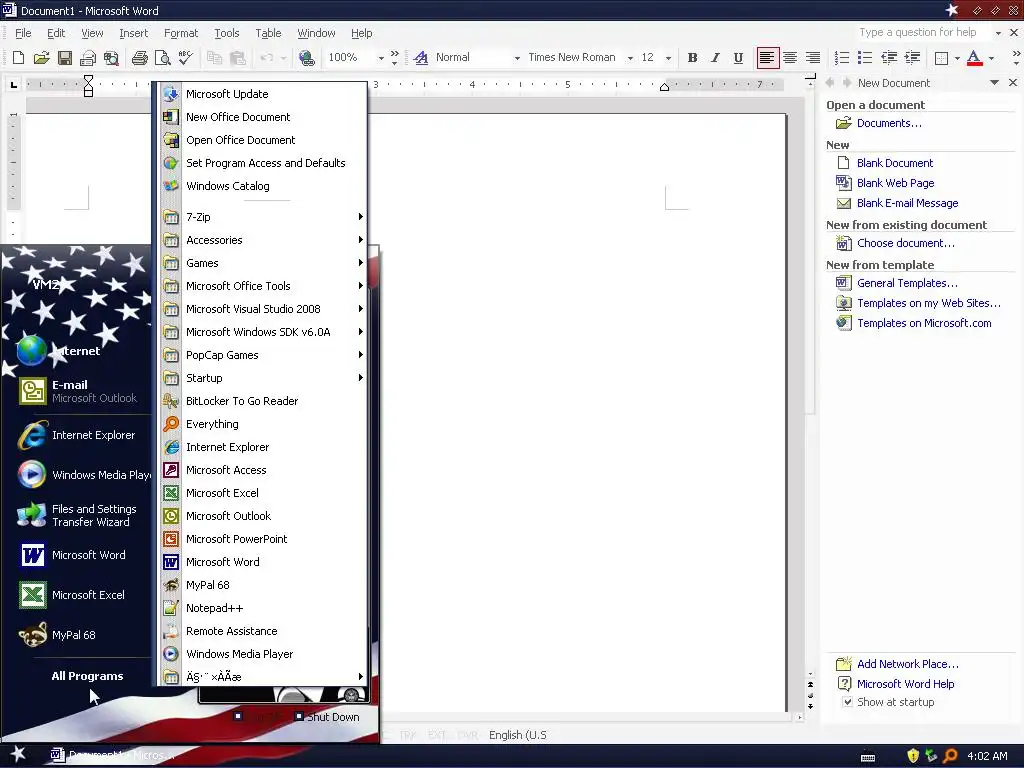The image size is (1024, 768).
Task: Click the Print Preview icon
Action: (x=162, y=57)
